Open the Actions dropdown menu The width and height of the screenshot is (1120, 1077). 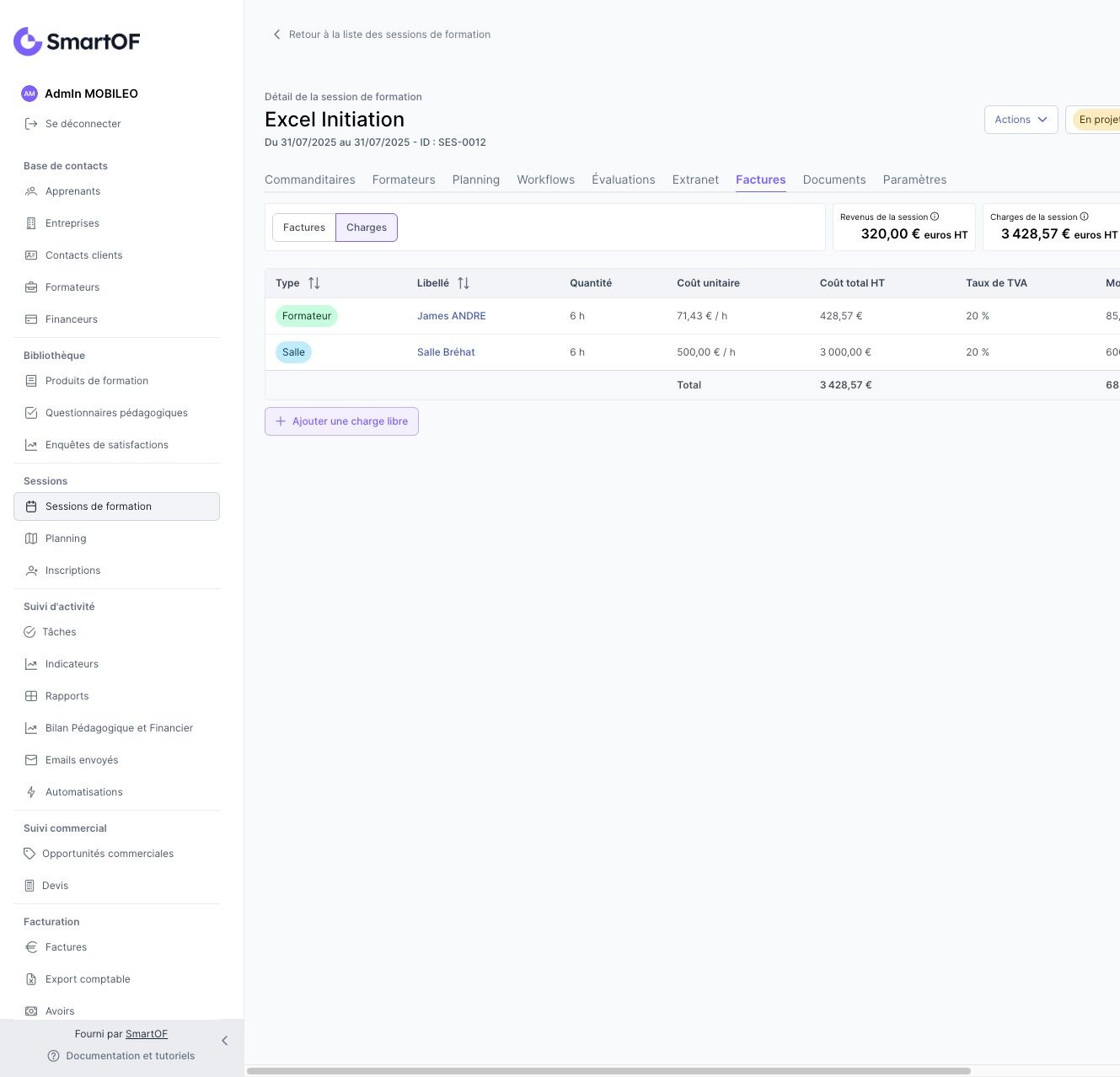pos(1021,120)
